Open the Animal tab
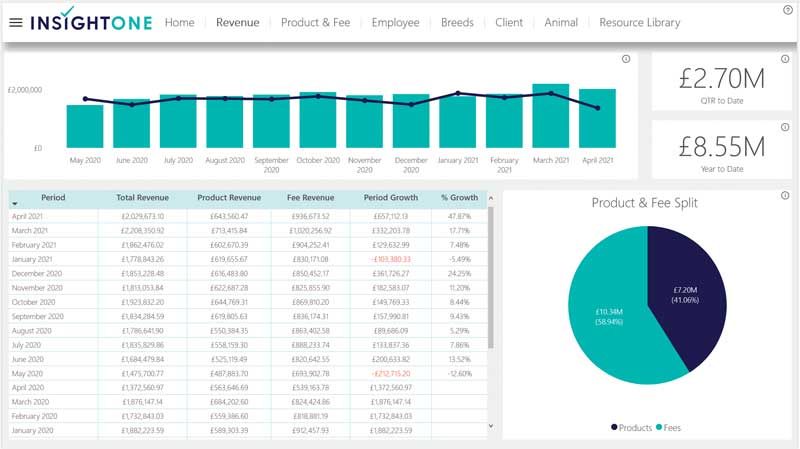 coord(561,22)
